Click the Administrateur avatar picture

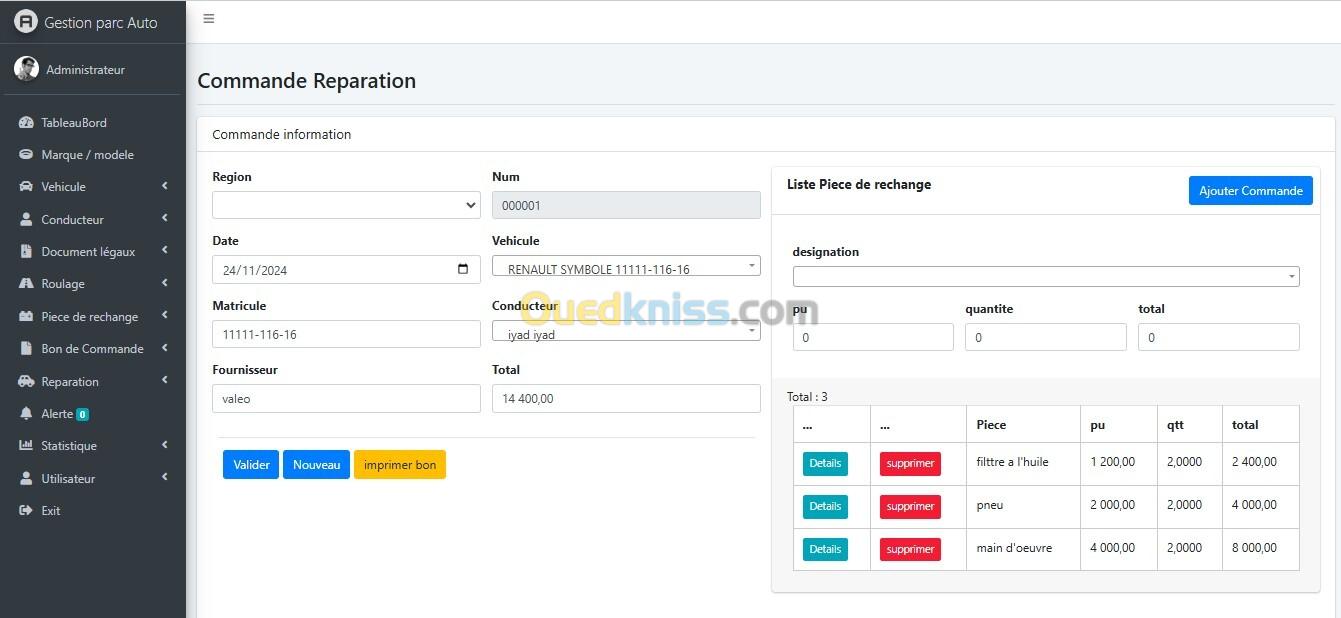(26, 69)
